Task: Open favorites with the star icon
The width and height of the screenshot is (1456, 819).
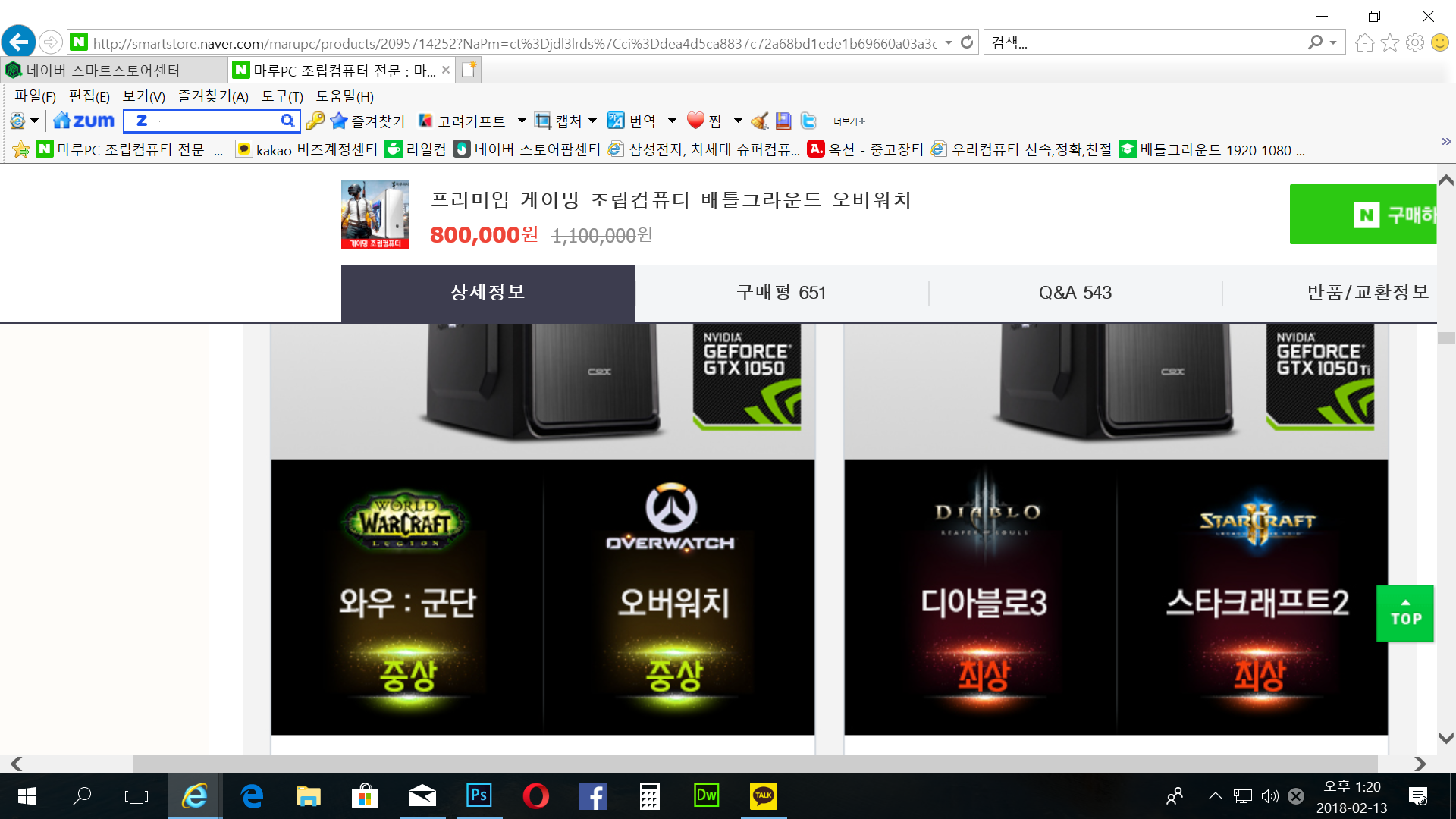Action: click(x=1389, y=42)
